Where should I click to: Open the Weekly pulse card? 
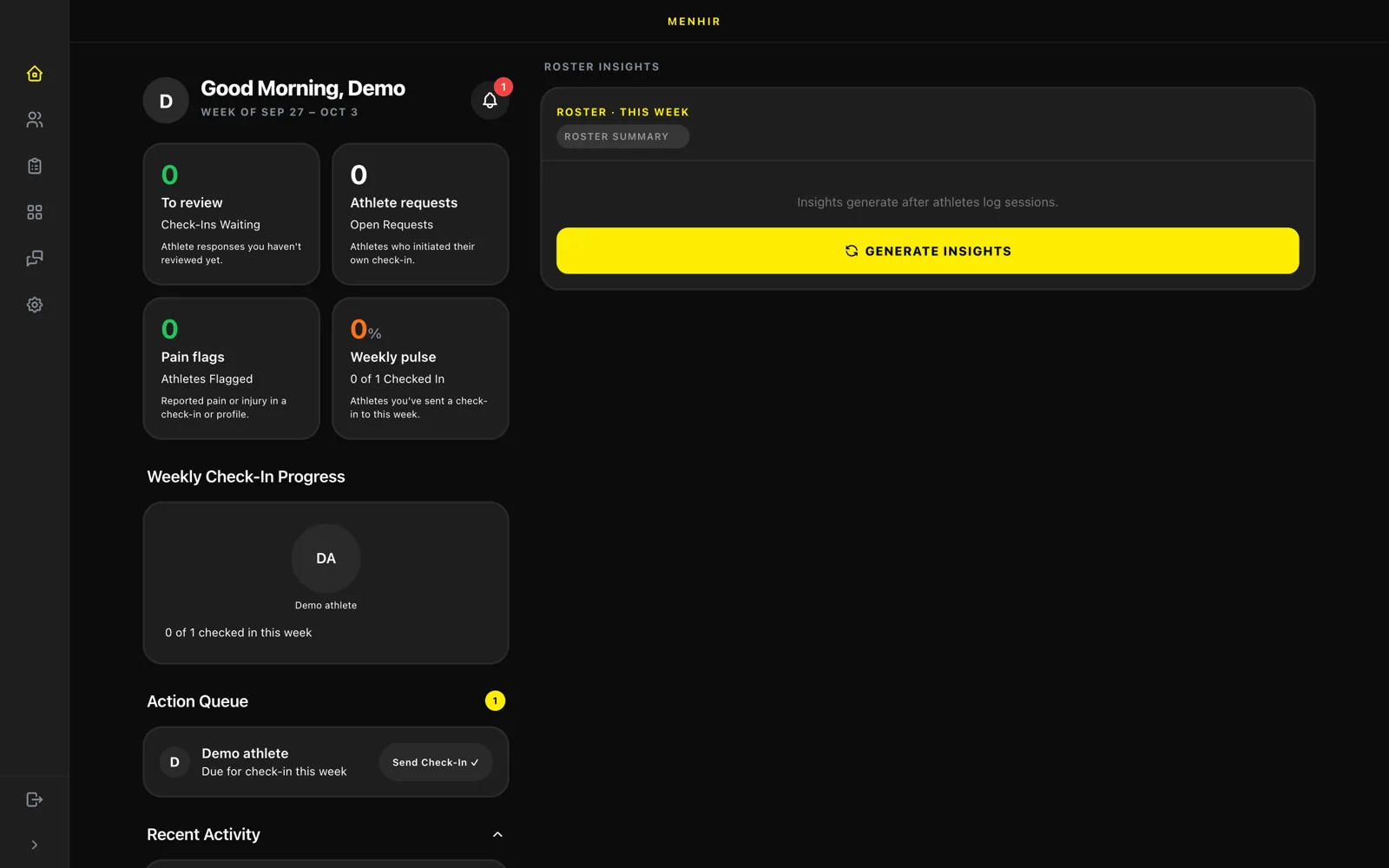click(x=420, y=369)
